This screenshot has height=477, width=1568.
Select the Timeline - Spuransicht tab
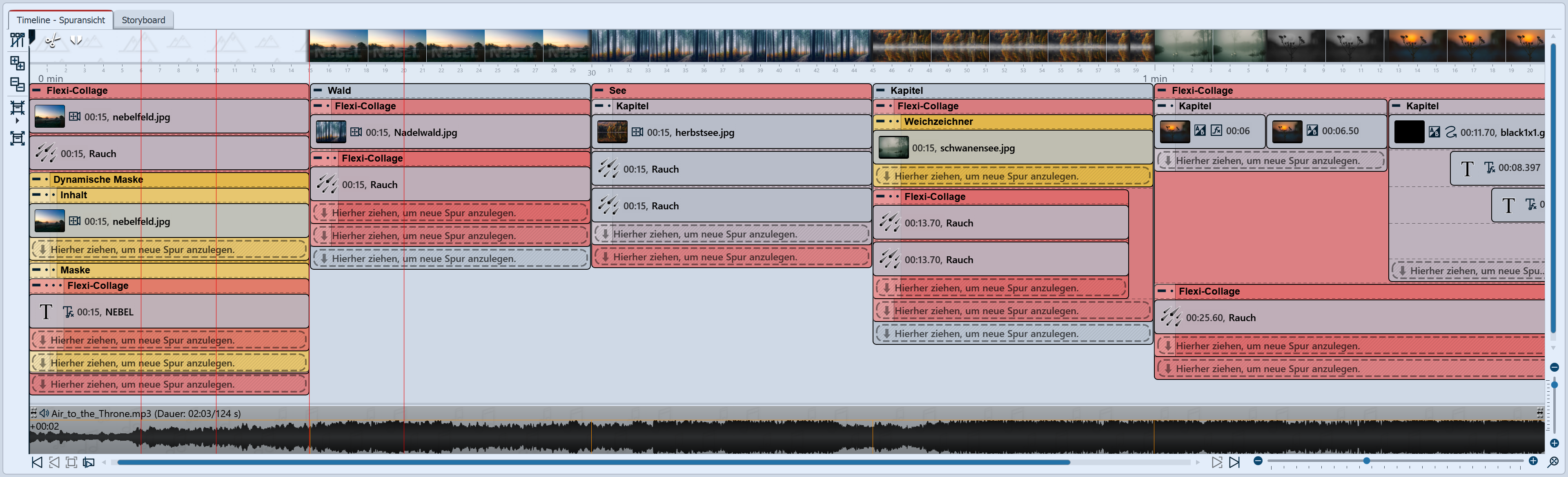[60, 20]
